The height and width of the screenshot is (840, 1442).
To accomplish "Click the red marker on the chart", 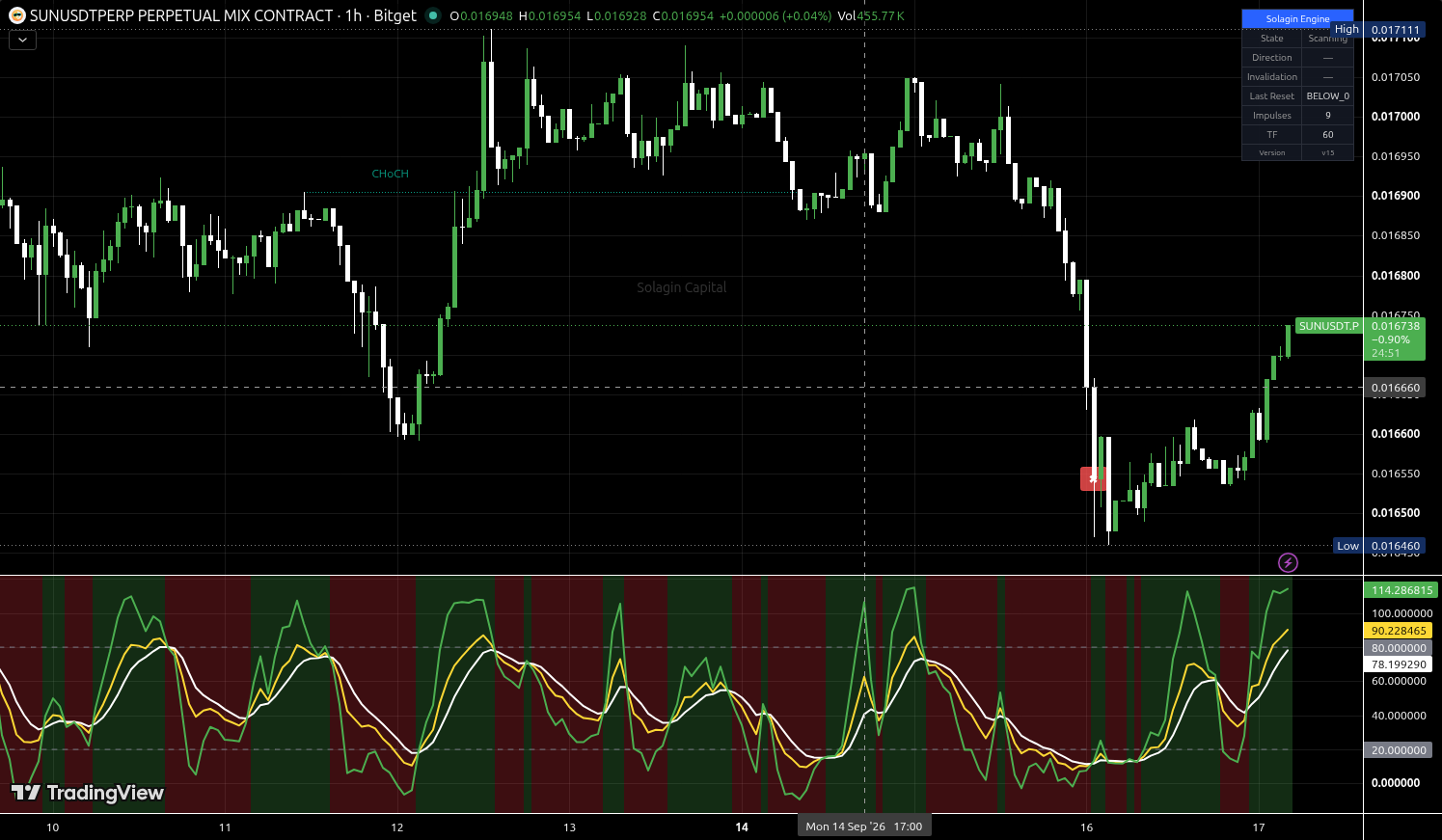I will (x=1093, y=478).
